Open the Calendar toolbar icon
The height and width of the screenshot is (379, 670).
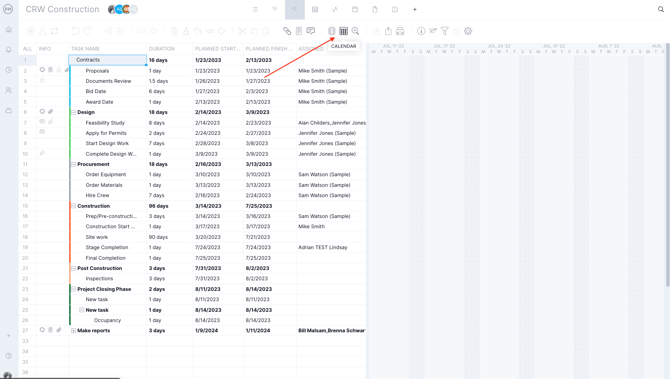(x=343, y=31)
